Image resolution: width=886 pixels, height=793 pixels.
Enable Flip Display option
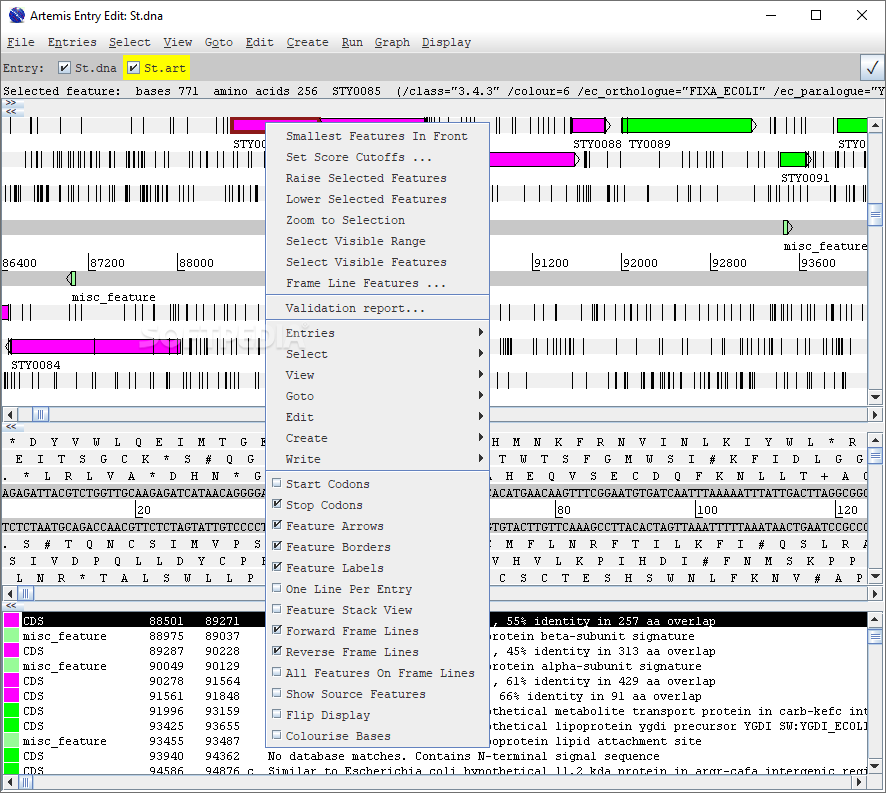(x=277, y=714)
